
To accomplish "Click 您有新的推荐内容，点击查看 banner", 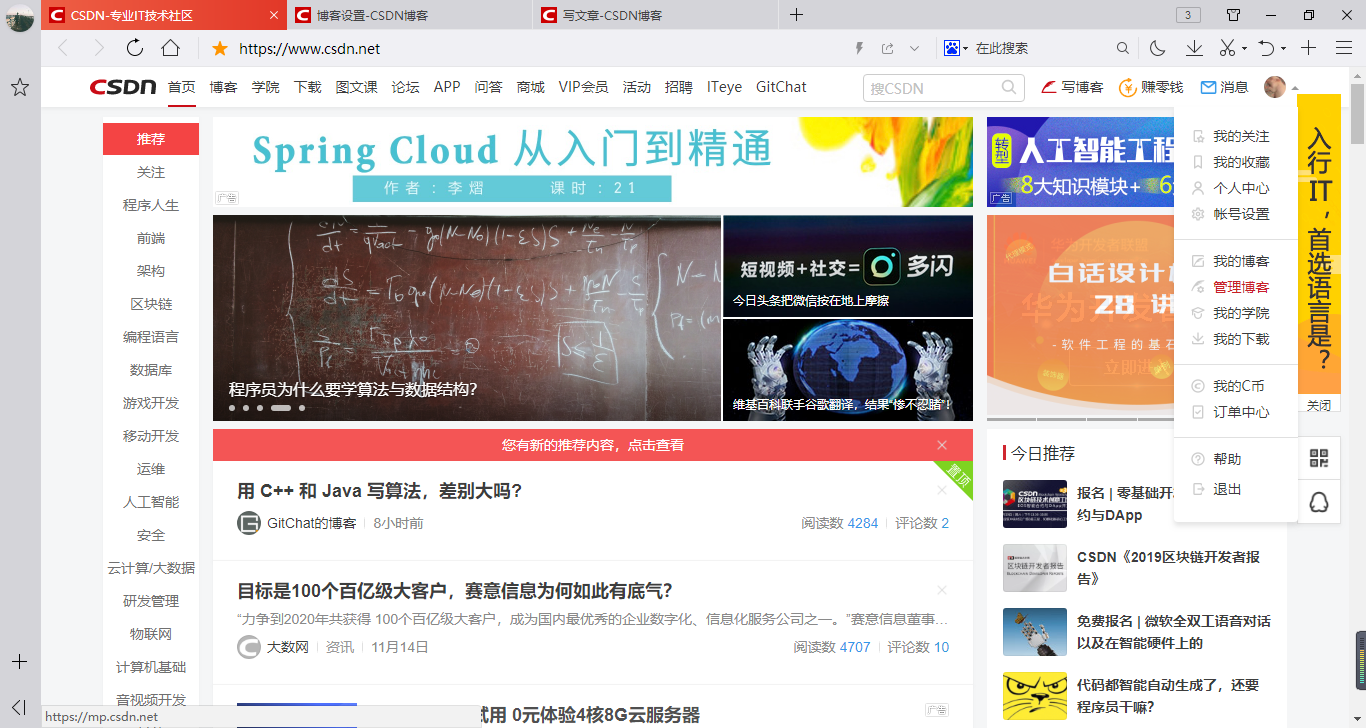I will point(593,445).
